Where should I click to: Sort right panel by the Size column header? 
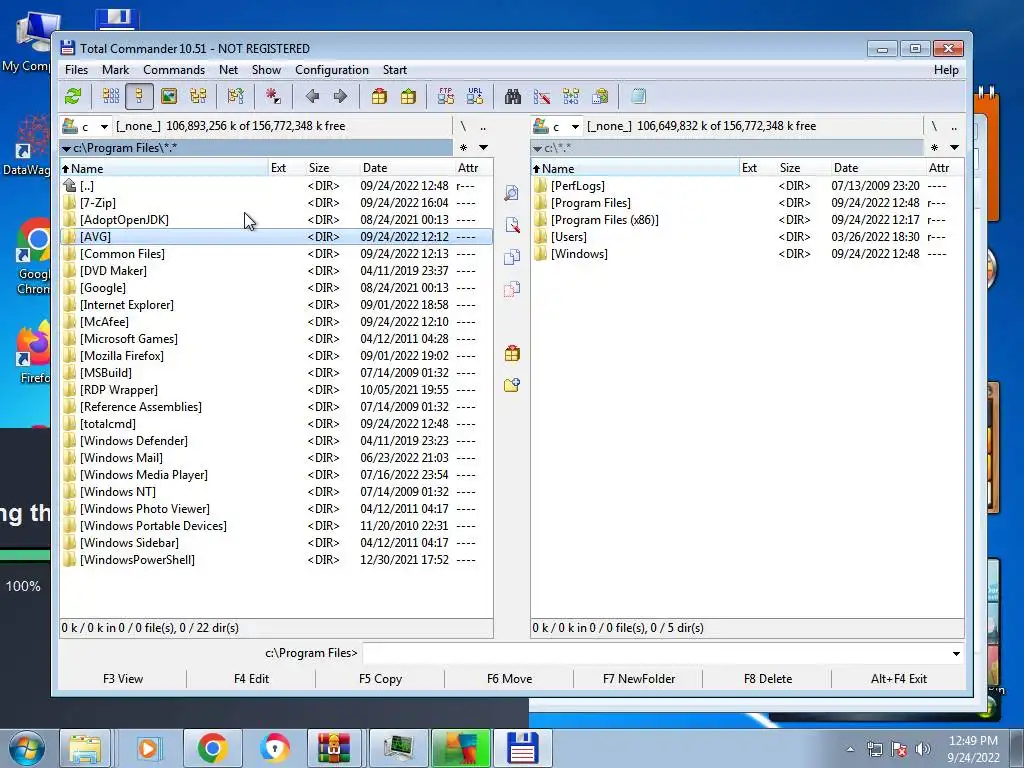(x=803, y=168)
